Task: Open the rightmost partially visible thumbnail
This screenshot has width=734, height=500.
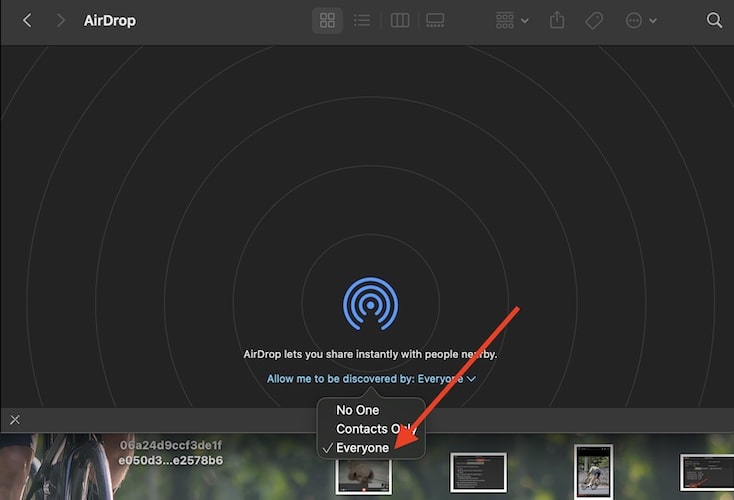Action: tap(708, 472)
